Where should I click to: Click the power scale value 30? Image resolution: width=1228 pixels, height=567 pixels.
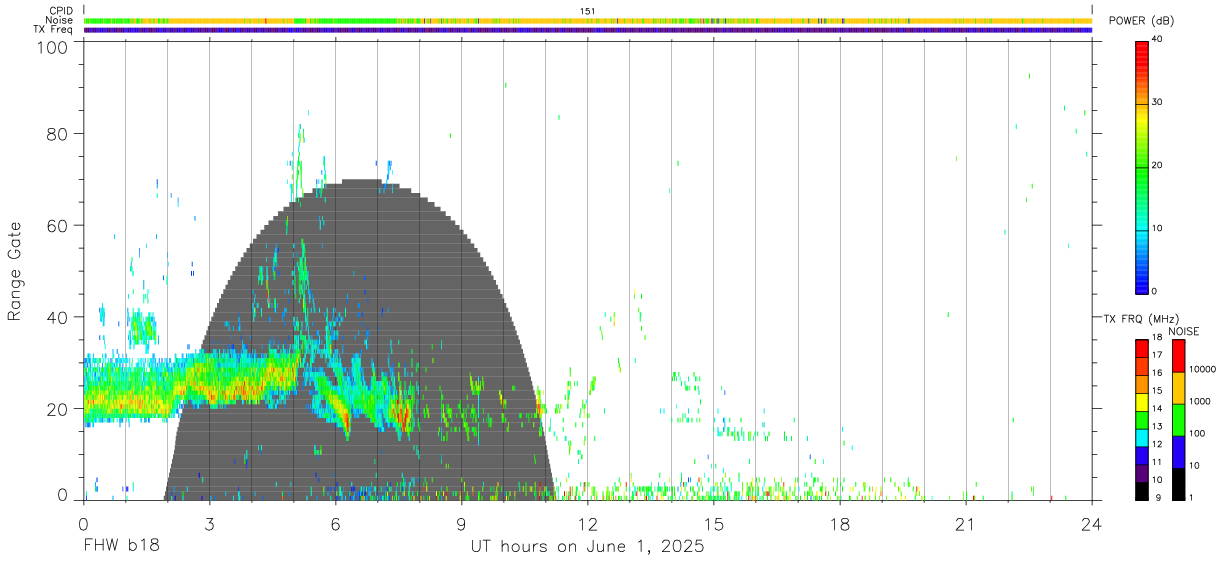click(1159, 103)
